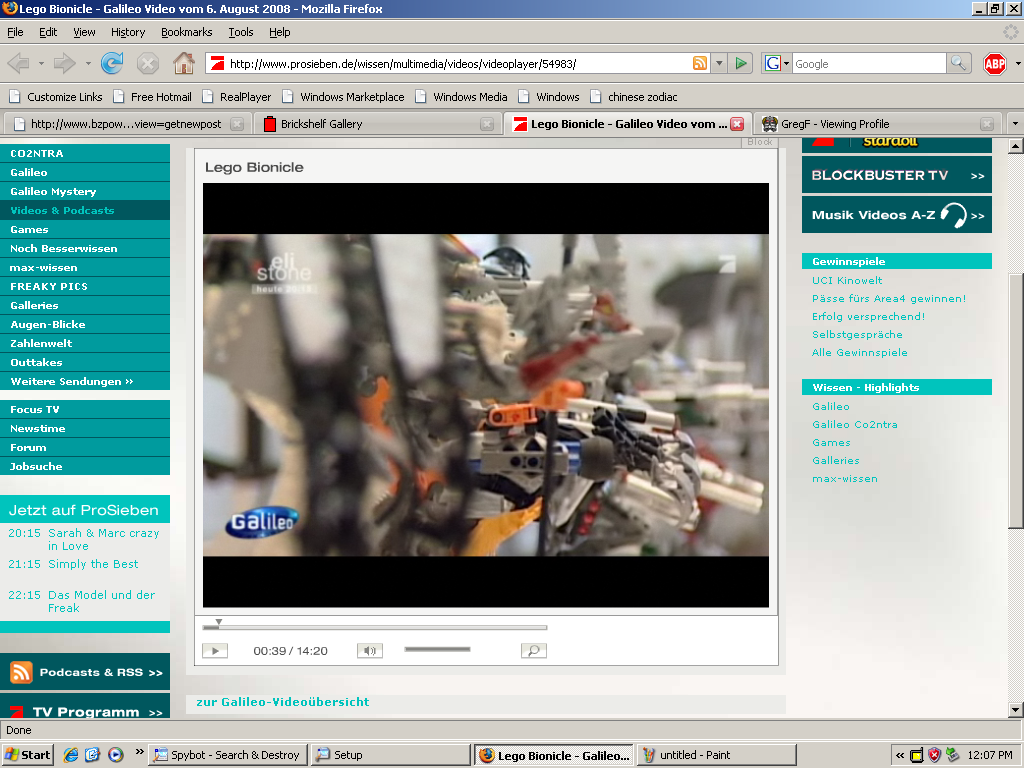Follow the zur Galileo-Videoübersicht link
This screenshot has height=768, width=1024.
[283, 702]
